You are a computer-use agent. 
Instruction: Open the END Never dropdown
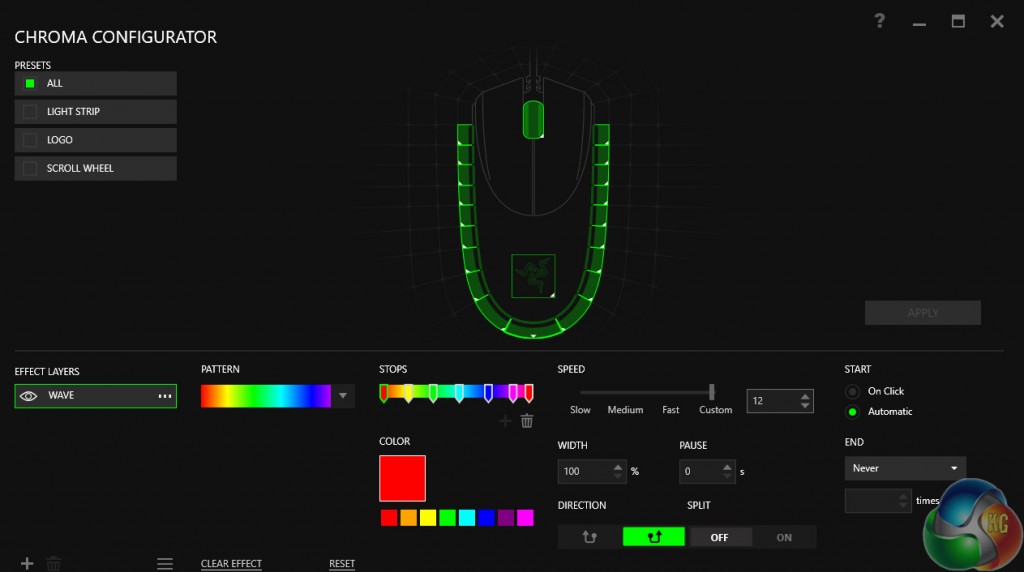point(904,468)
